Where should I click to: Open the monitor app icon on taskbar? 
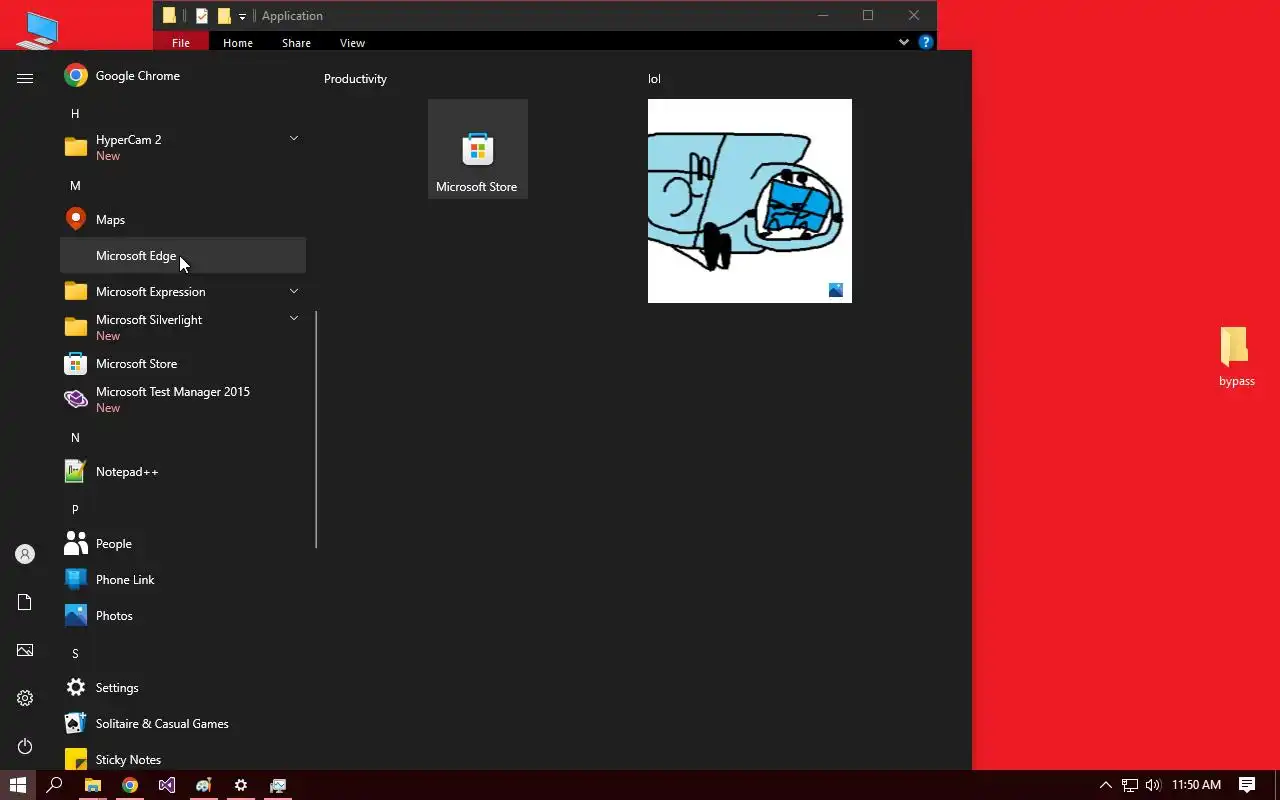tap(278, 785)
